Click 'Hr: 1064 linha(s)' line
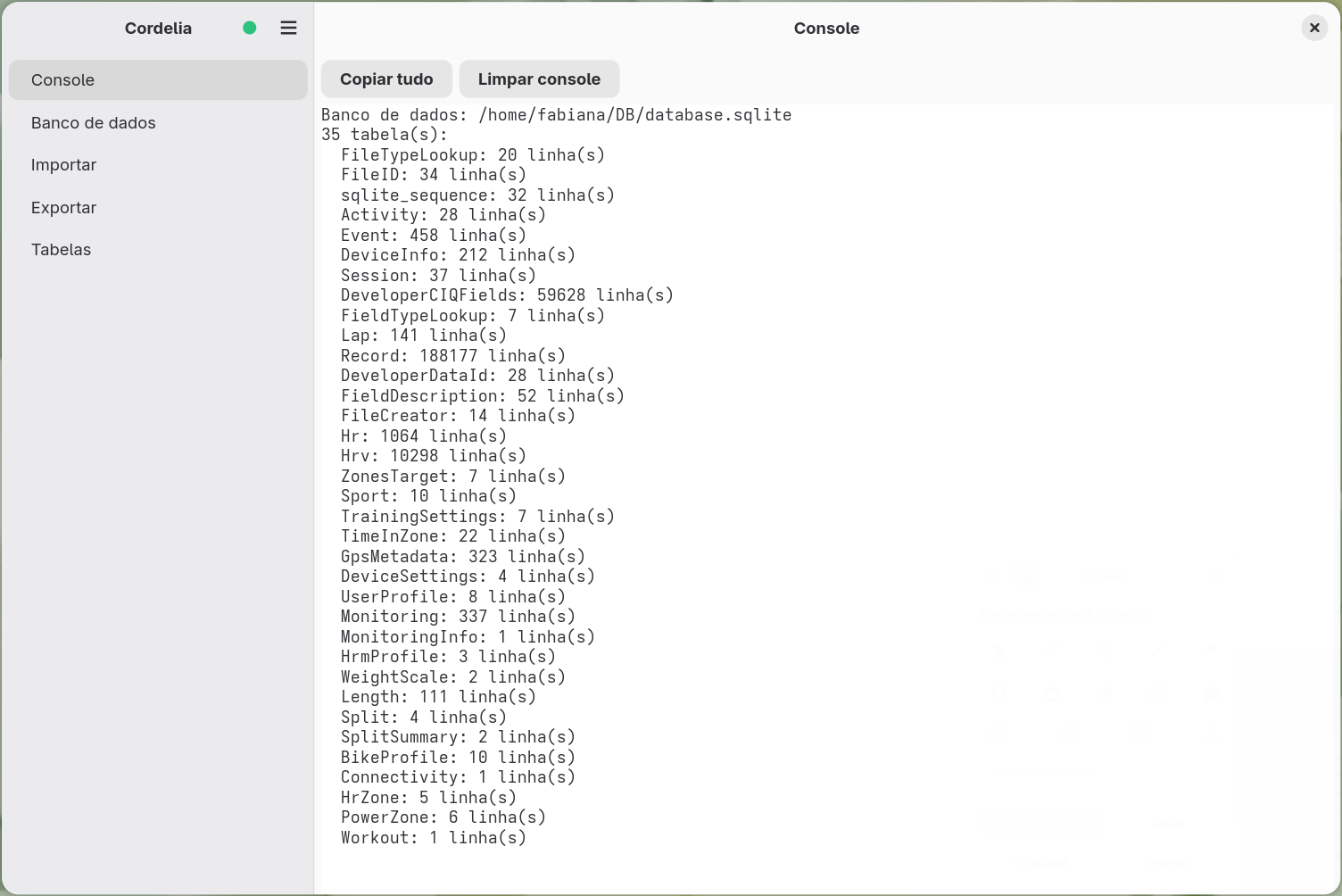 [x=424, y=436]
